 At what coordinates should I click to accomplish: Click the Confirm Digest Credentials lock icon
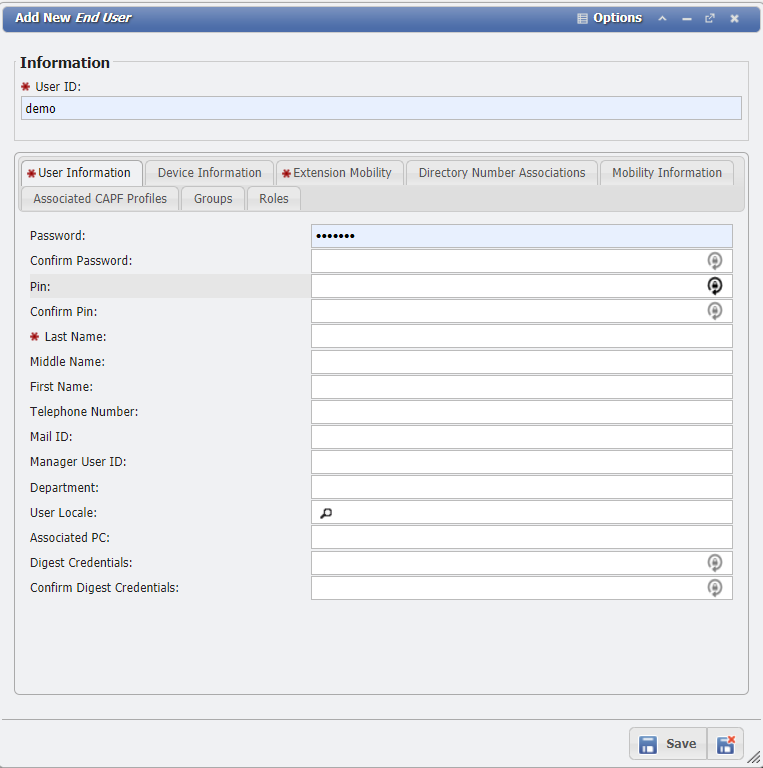coord(714,588)
